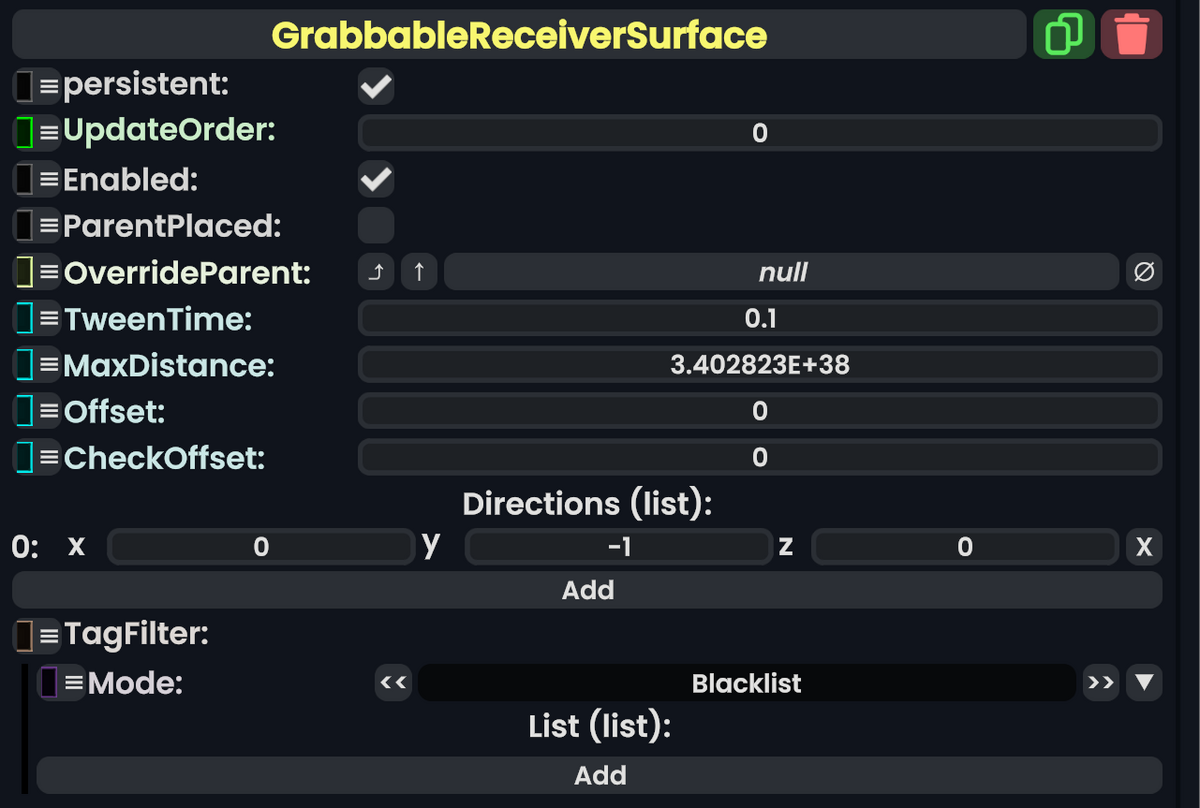The image size is (1200, 808).
Task: Disable the Enabled checkbox
Action: pyautogui.click(x=375, y=179)
